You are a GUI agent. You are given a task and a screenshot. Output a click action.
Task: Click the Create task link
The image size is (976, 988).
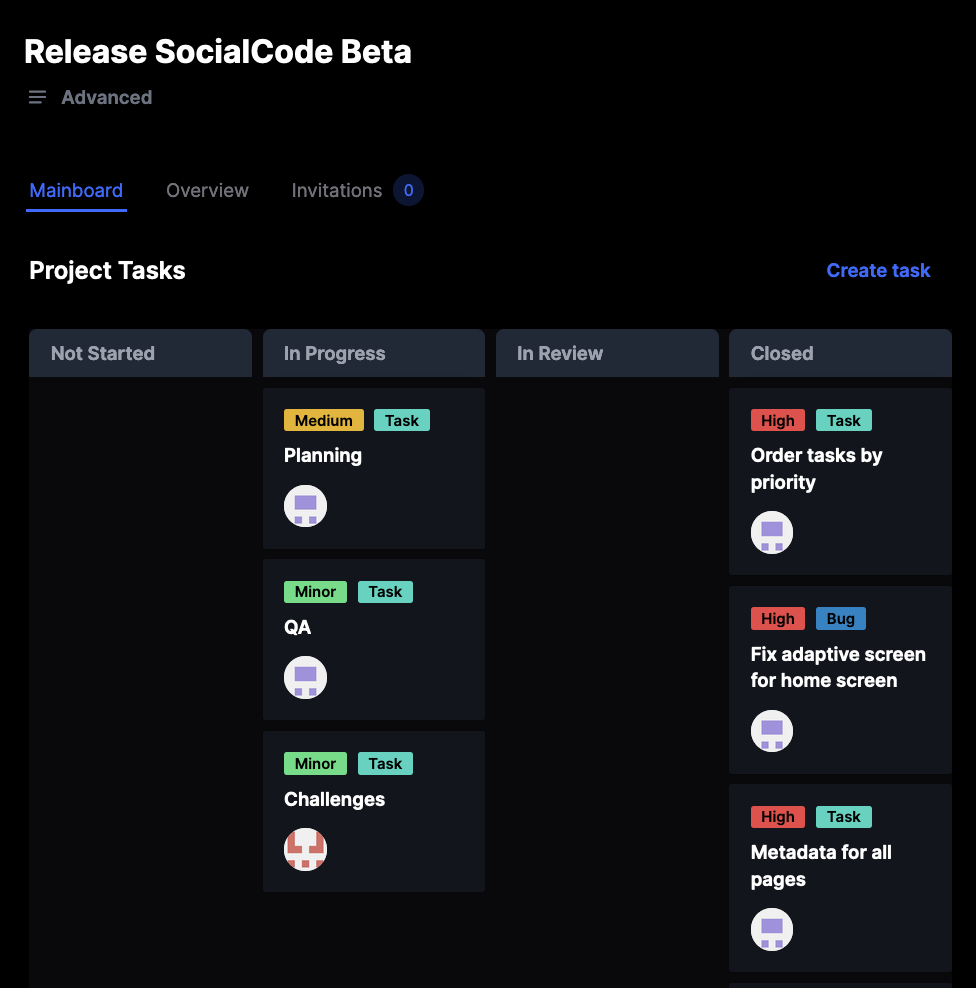point(878,270)
